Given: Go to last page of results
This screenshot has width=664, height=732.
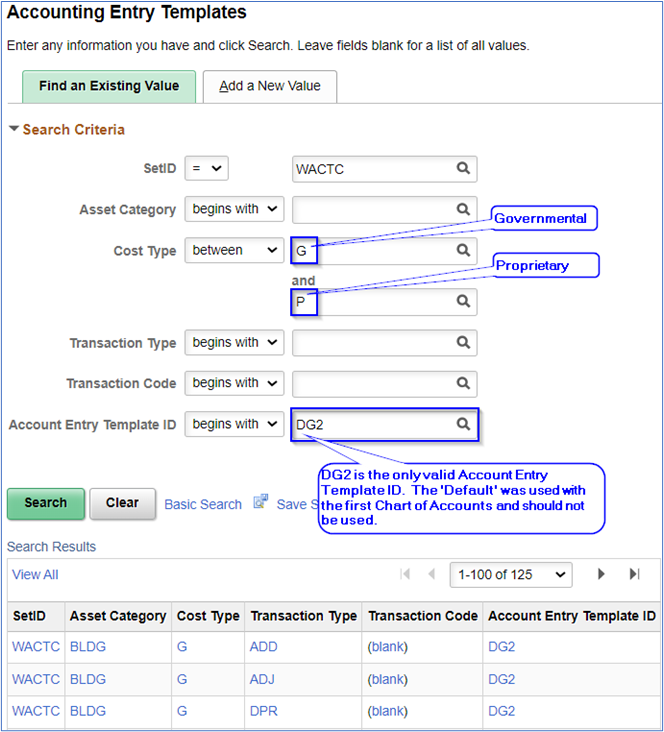Looking at the screenshot, I should [634, 574].
